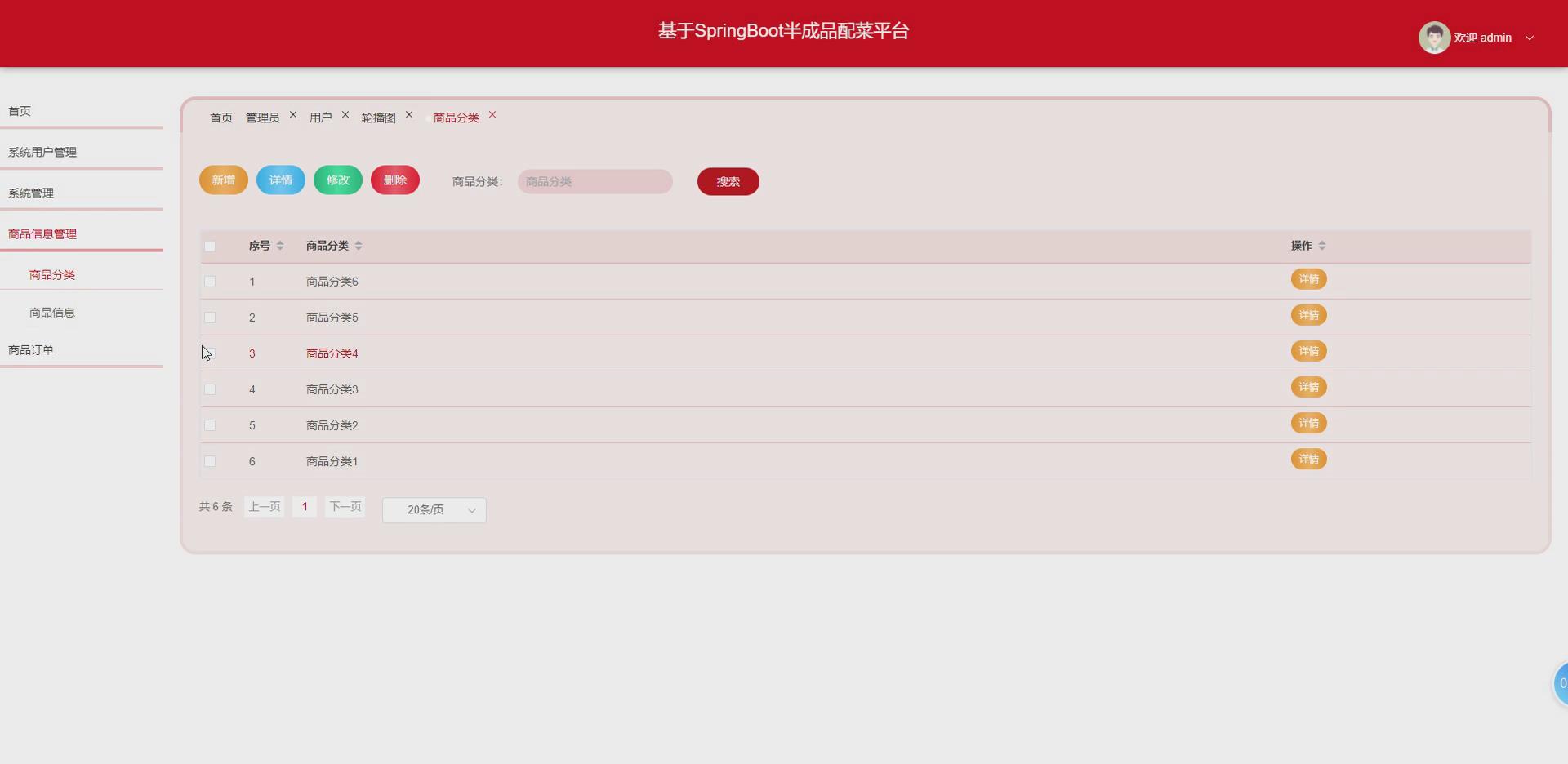The width and height of the screenshot is (1568, 764).
Task: Open 详情 for 商品分类2
Action: tap(1309, 423)
